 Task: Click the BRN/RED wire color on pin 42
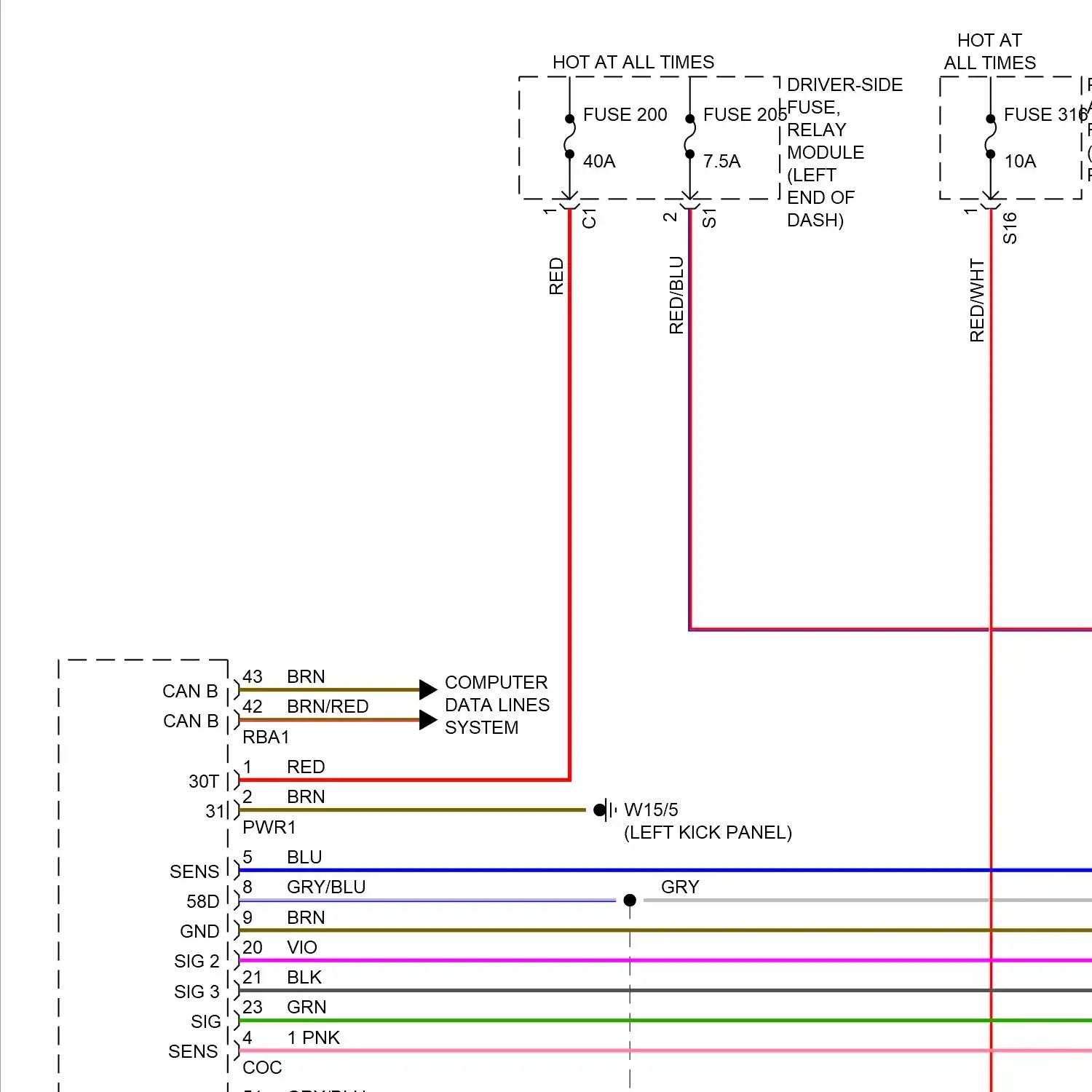pyautogui.click(x=328, y=706)
